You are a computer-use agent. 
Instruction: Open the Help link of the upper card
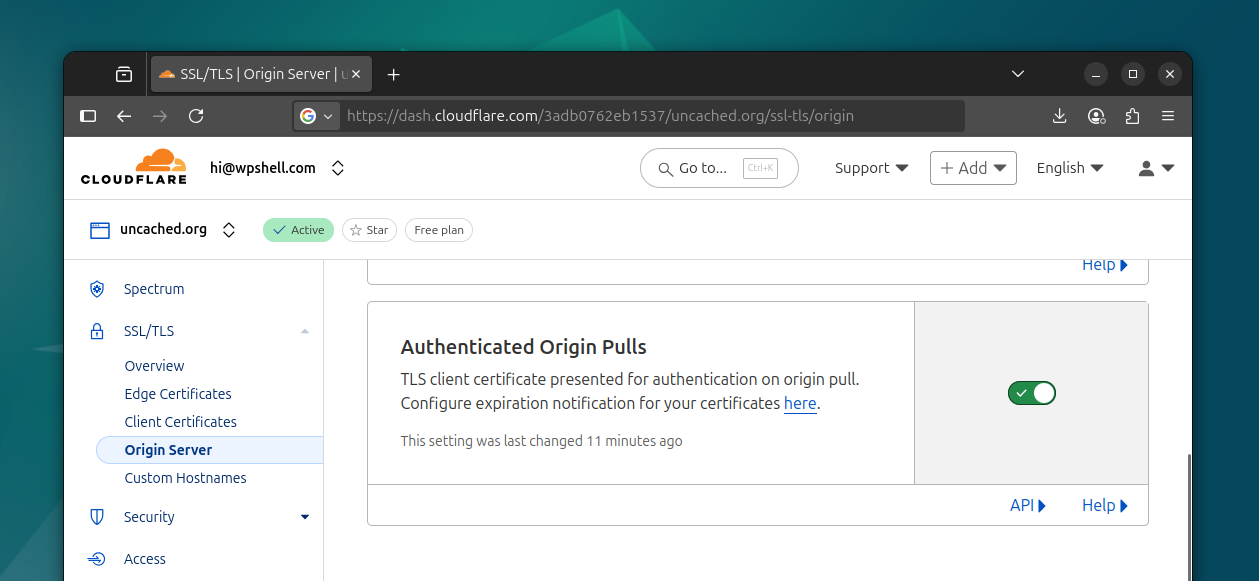[1105, 265]
